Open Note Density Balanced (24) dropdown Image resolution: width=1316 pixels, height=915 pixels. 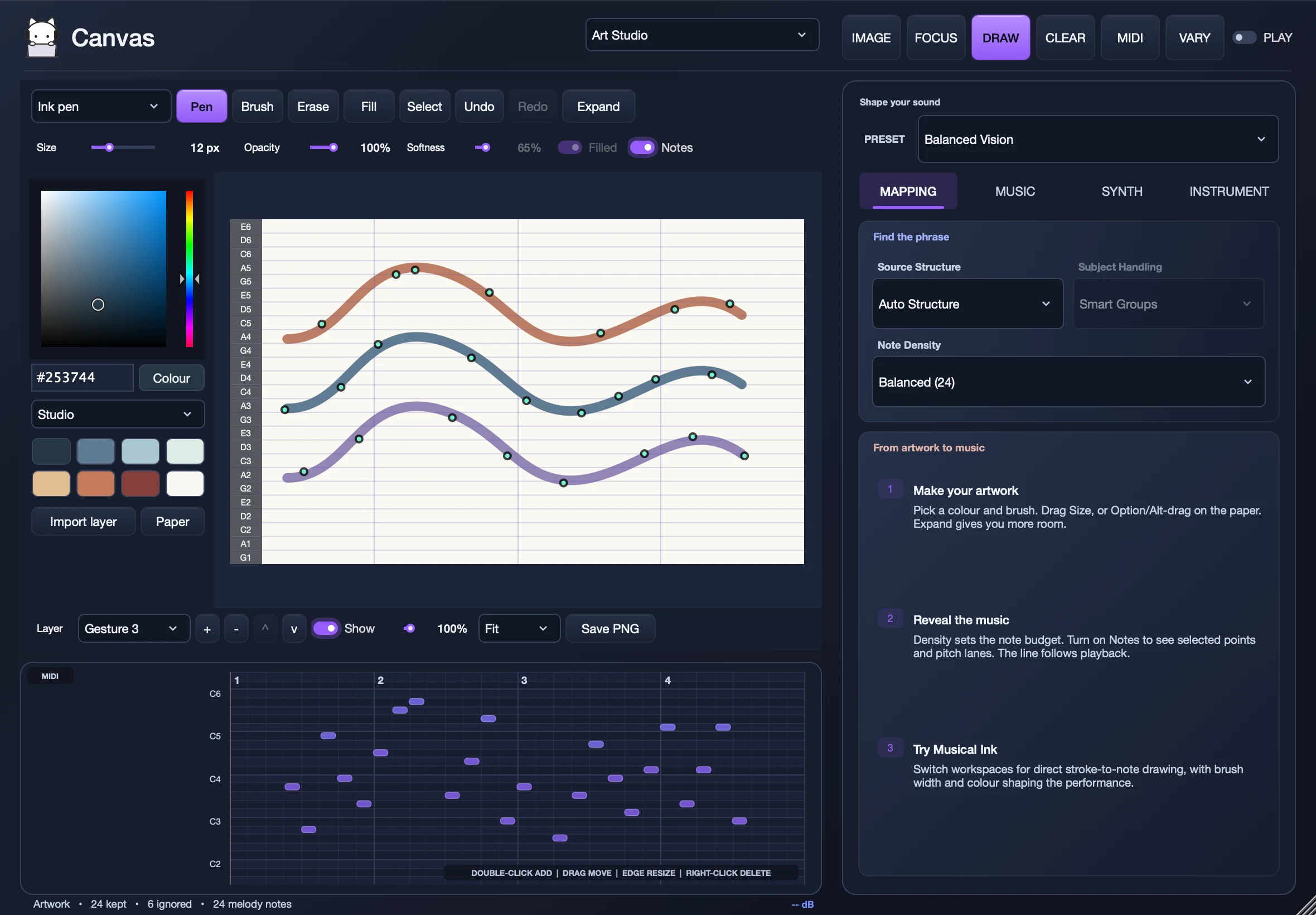(1068, 382)
